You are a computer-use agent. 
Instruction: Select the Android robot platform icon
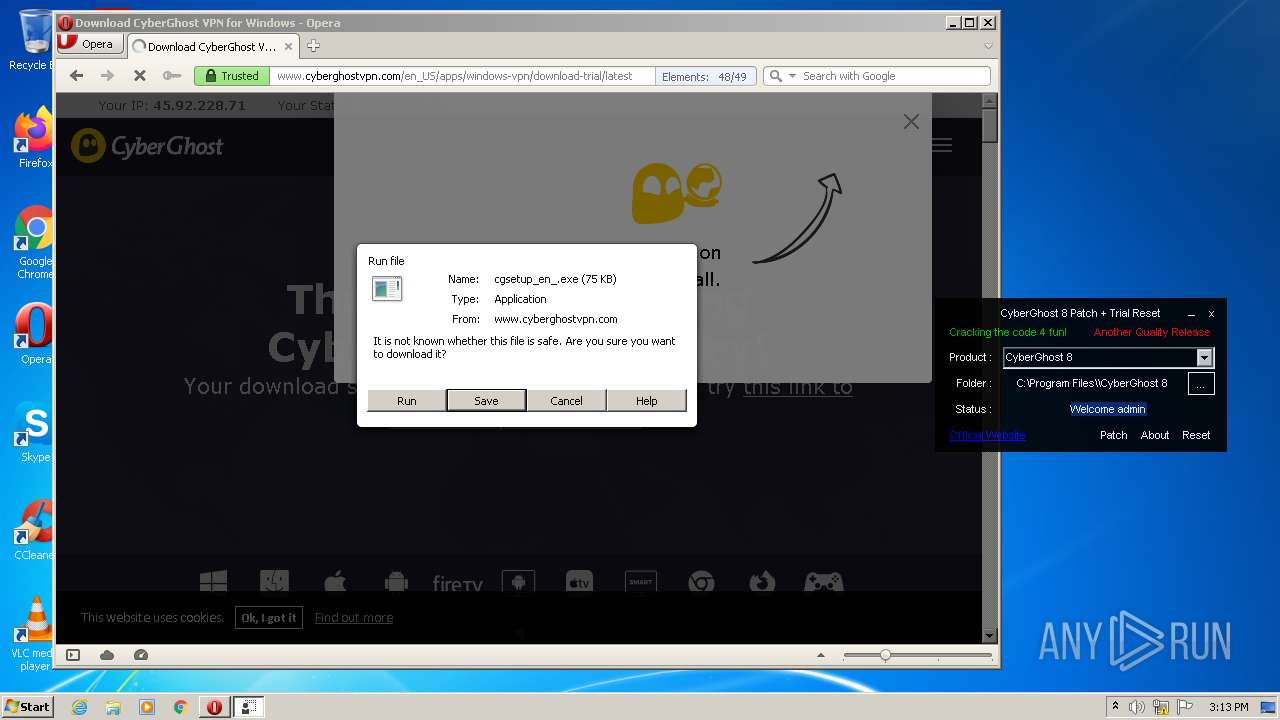click(396, 581)
